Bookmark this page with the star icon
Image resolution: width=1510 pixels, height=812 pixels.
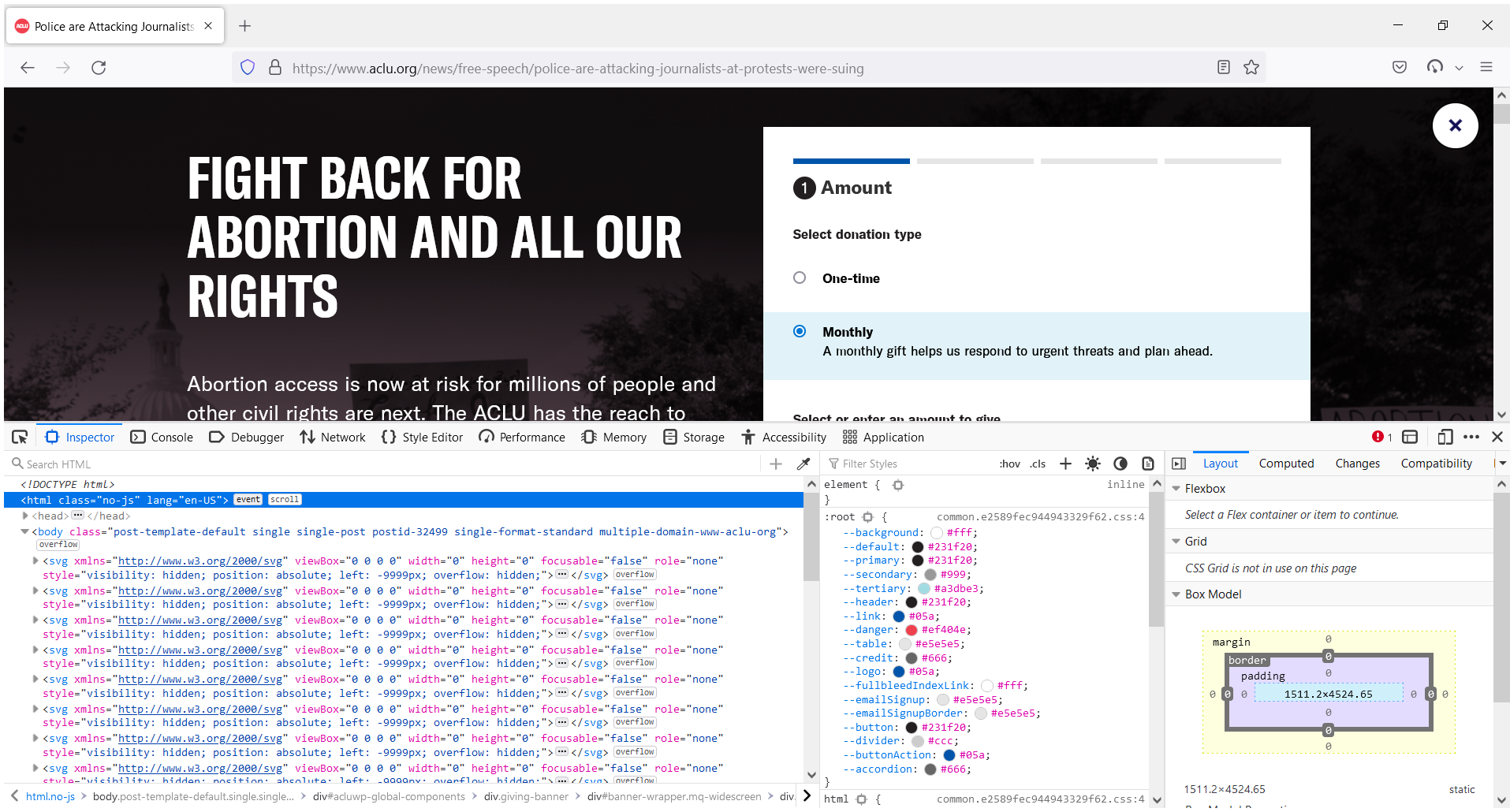[x=1251, y=68]
